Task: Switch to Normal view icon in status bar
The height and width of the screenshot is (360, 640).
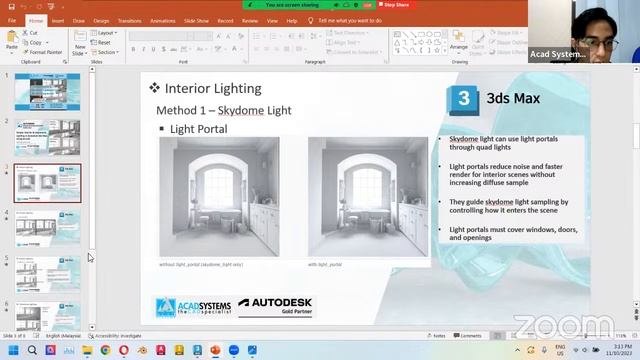Action: coord(497,336)
